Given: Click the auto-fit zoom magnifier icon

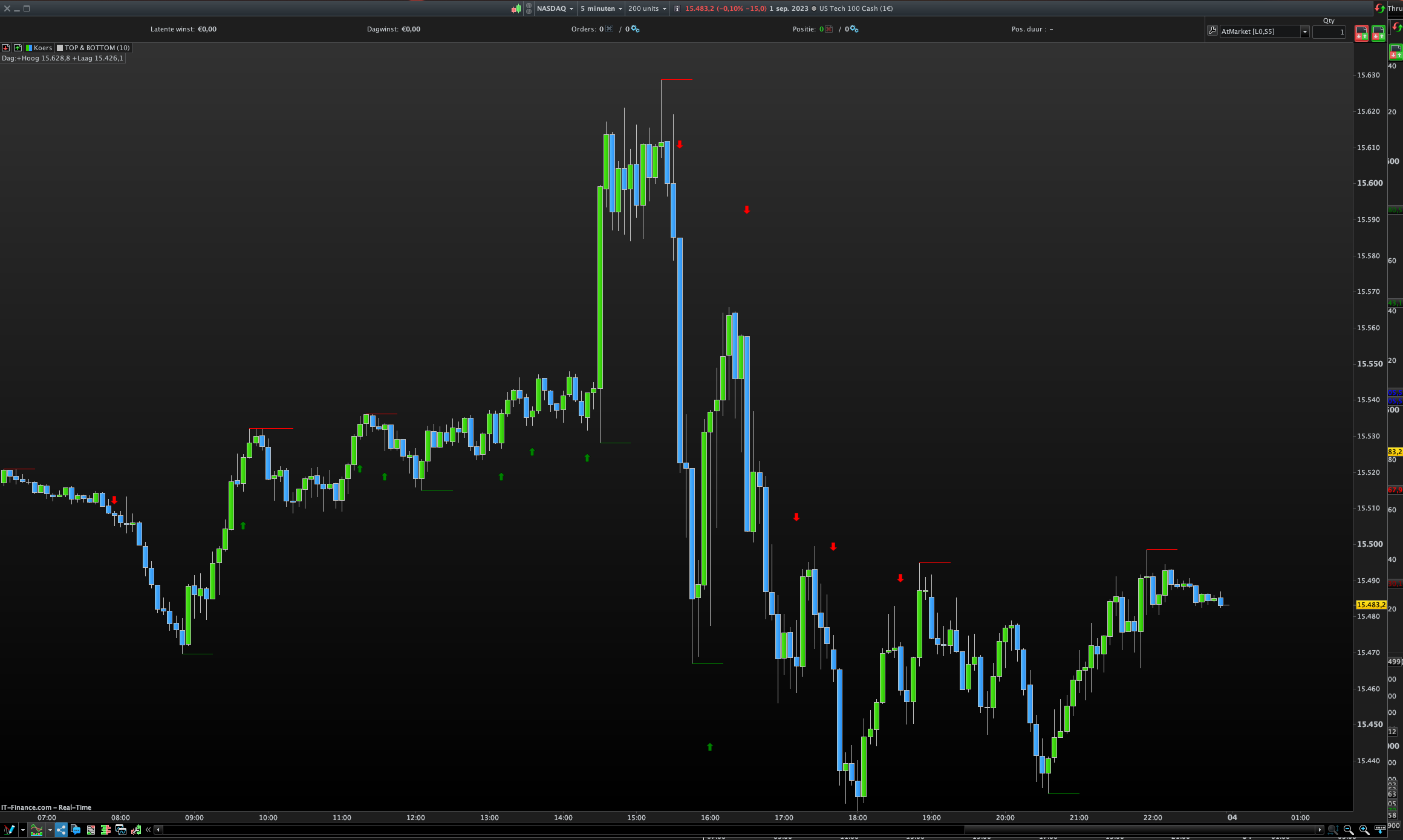Looking at the screenshot, I should point(1332,830).
